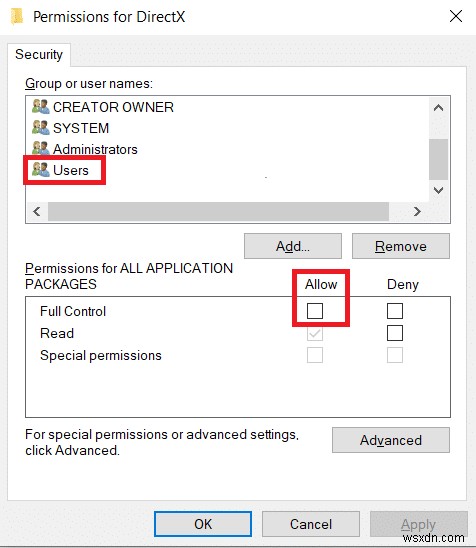Click the SYSTEM group icon

pos(41,128)
